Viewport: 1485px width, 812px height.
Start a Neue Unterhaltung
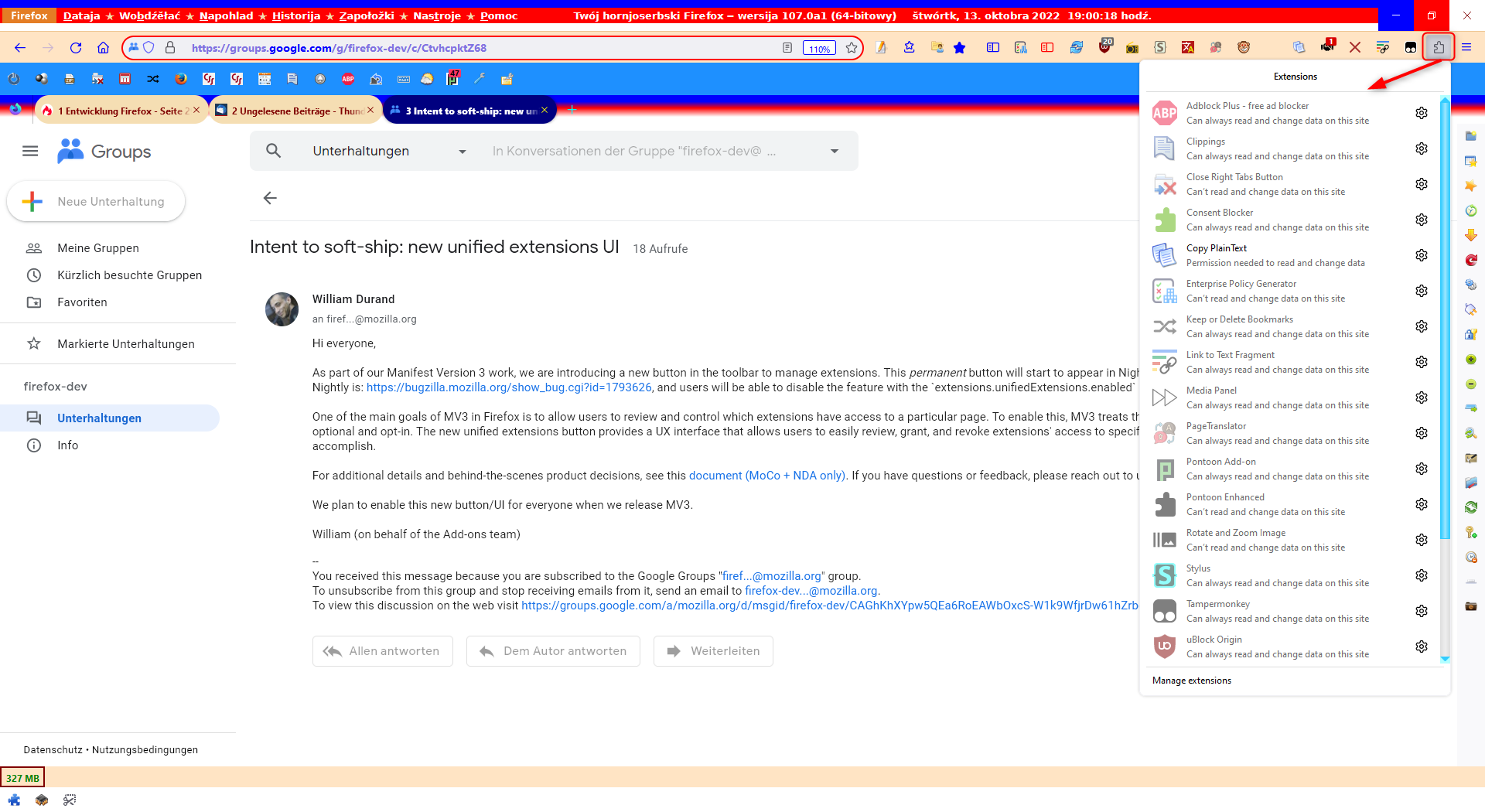tap(96, 201)
